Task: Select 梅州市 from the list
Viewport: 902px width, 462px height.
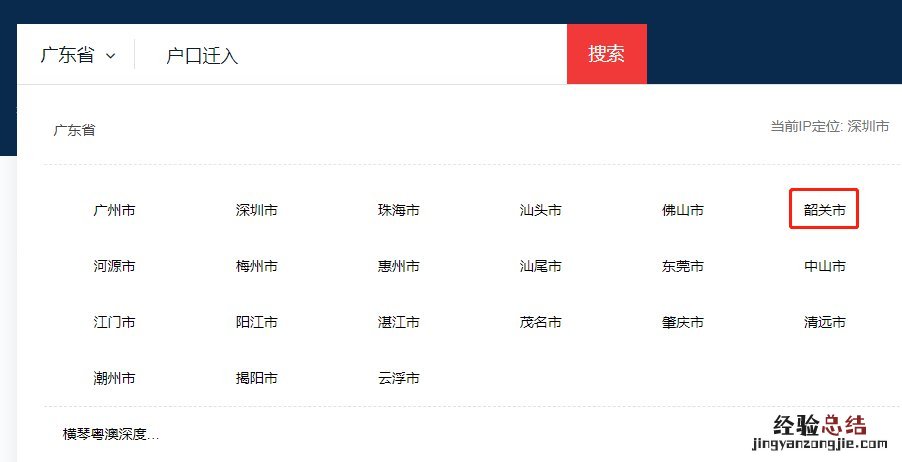Action: 257,266
